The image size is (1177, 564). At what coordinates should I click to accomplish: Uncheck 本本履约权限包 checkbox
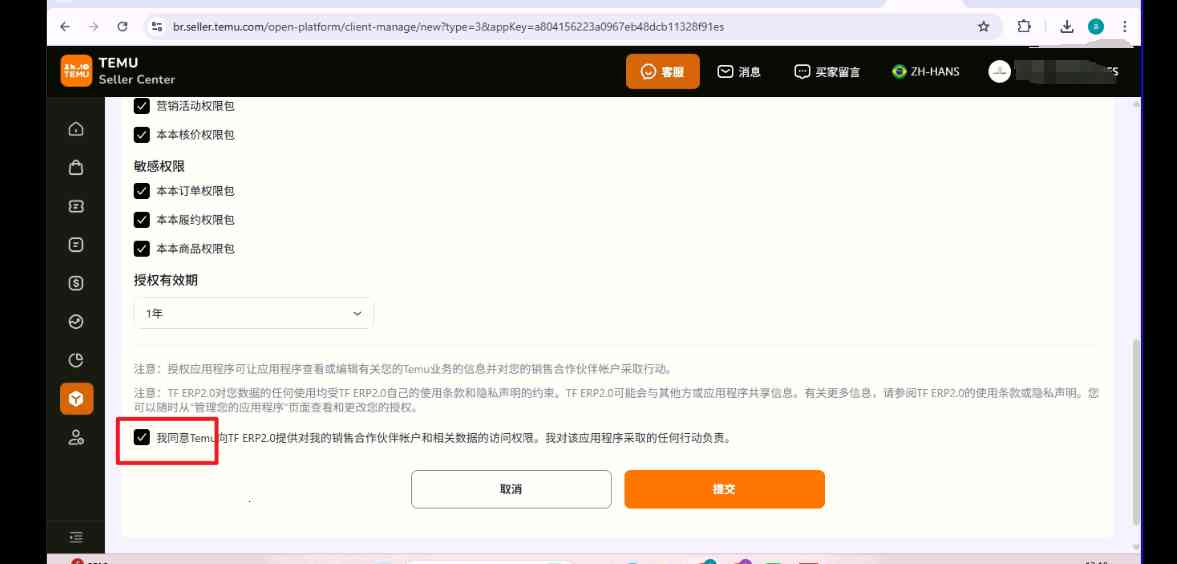(142, 219)
